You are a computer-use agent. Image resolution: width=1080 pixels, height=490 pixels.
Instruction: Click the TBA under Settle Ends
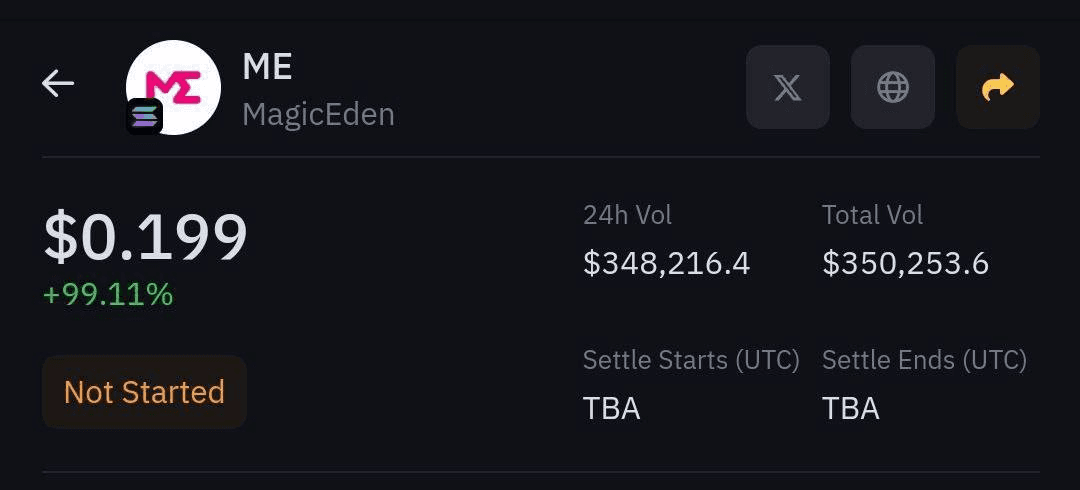tap(850, 408)
